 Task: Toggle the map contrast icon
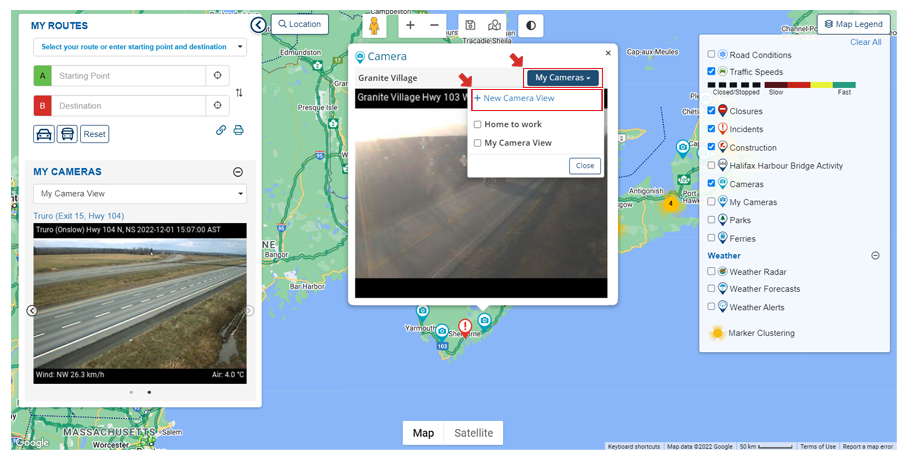coord(531,25)
